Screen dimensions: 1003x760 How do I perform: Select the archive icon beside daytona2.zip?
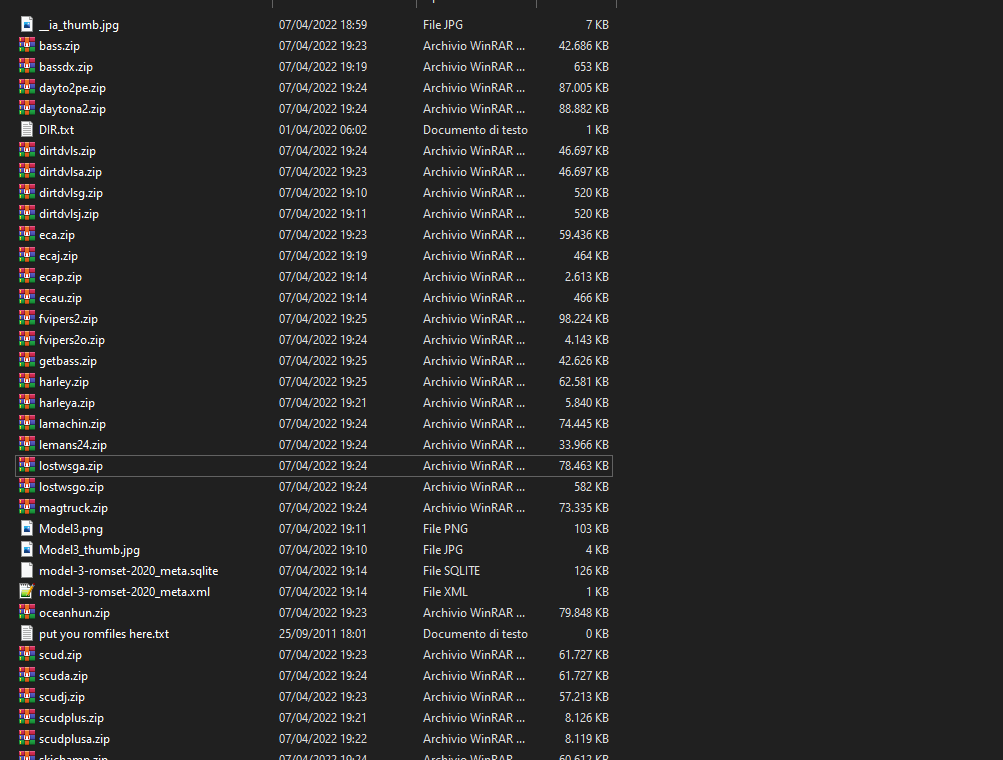coord(27,108)
